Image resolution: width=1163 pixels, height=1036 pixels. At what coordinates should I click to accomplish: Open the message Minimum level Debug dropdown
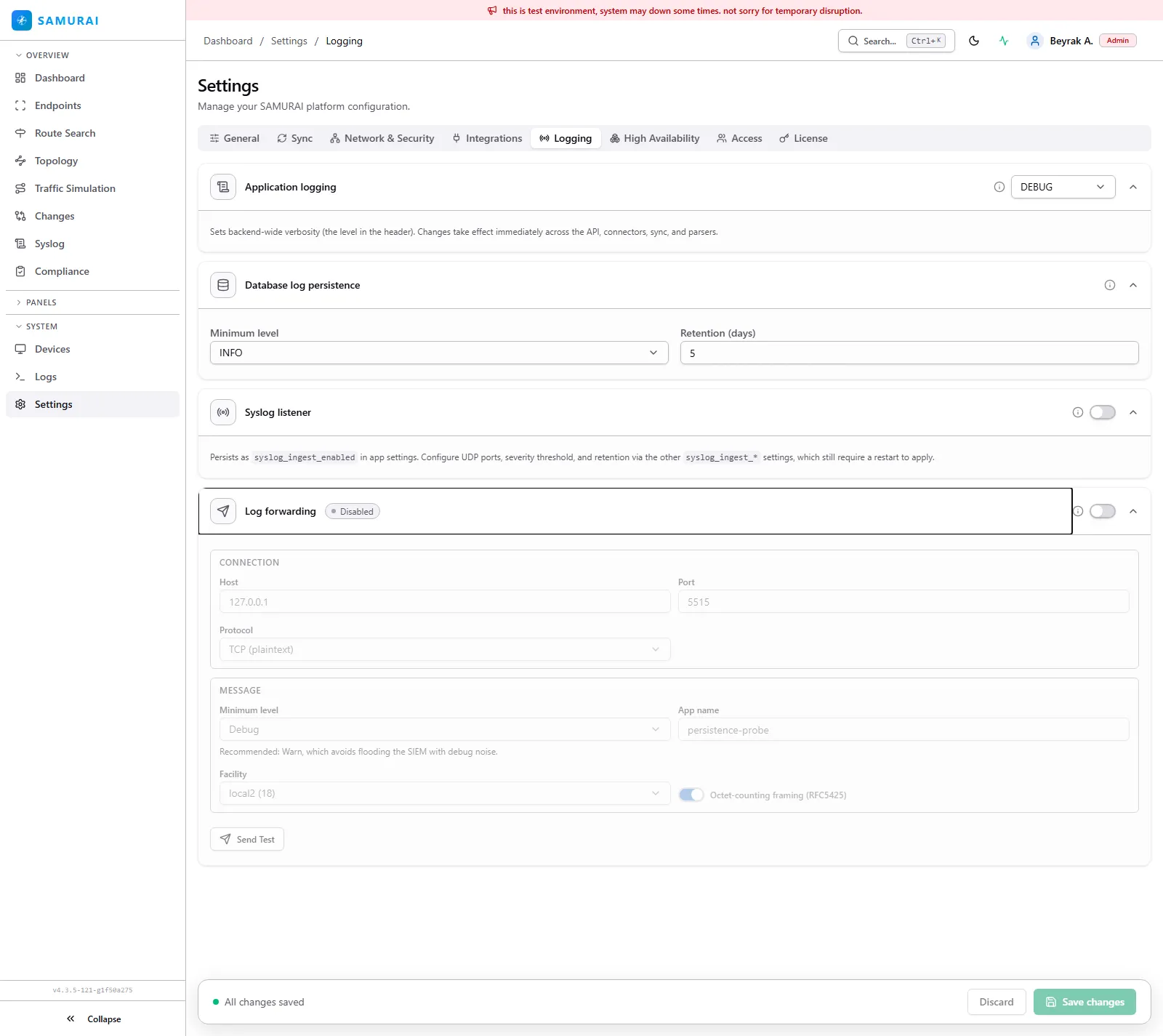coord(445,729)
